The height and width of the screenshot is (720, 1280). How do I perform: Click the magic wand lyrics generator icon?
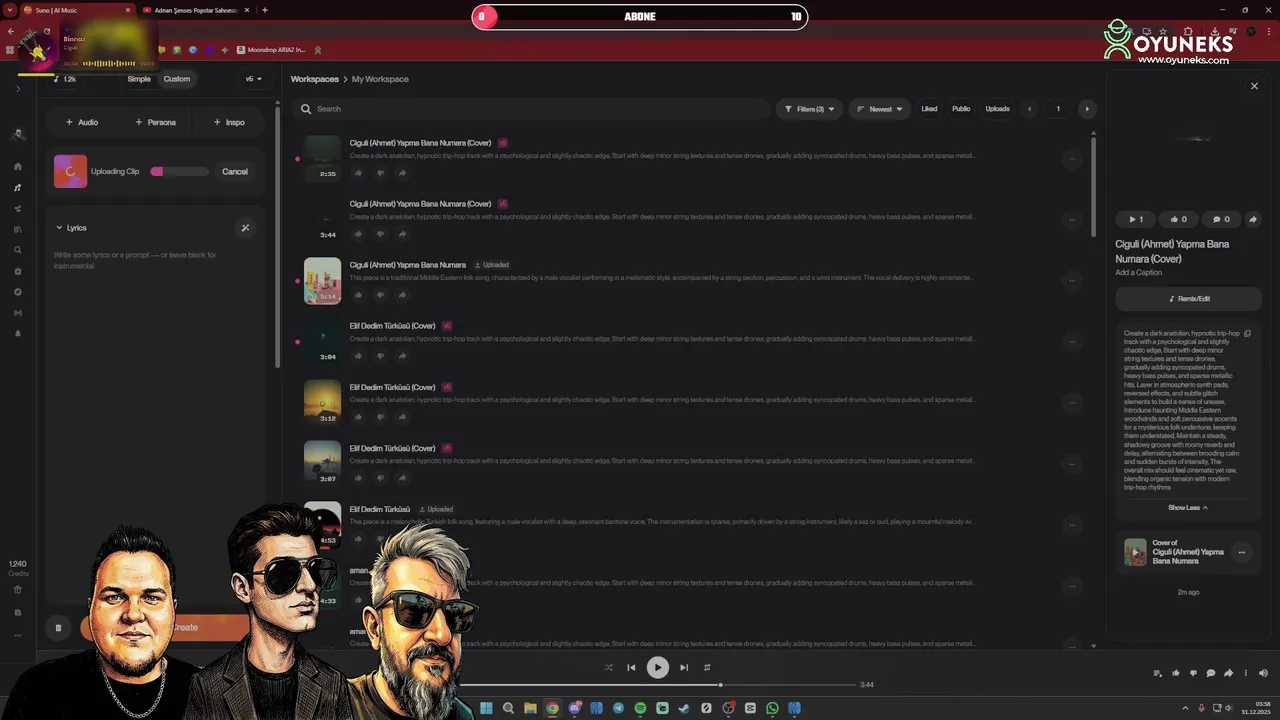point(245,228)
